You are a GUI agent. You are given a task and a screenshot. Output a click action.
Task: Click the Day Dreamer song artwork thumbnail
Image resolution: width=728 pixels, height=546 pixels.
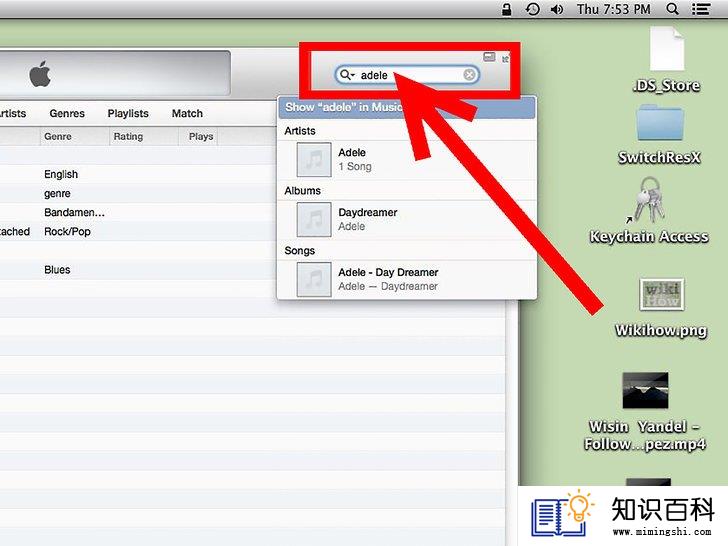314,280
